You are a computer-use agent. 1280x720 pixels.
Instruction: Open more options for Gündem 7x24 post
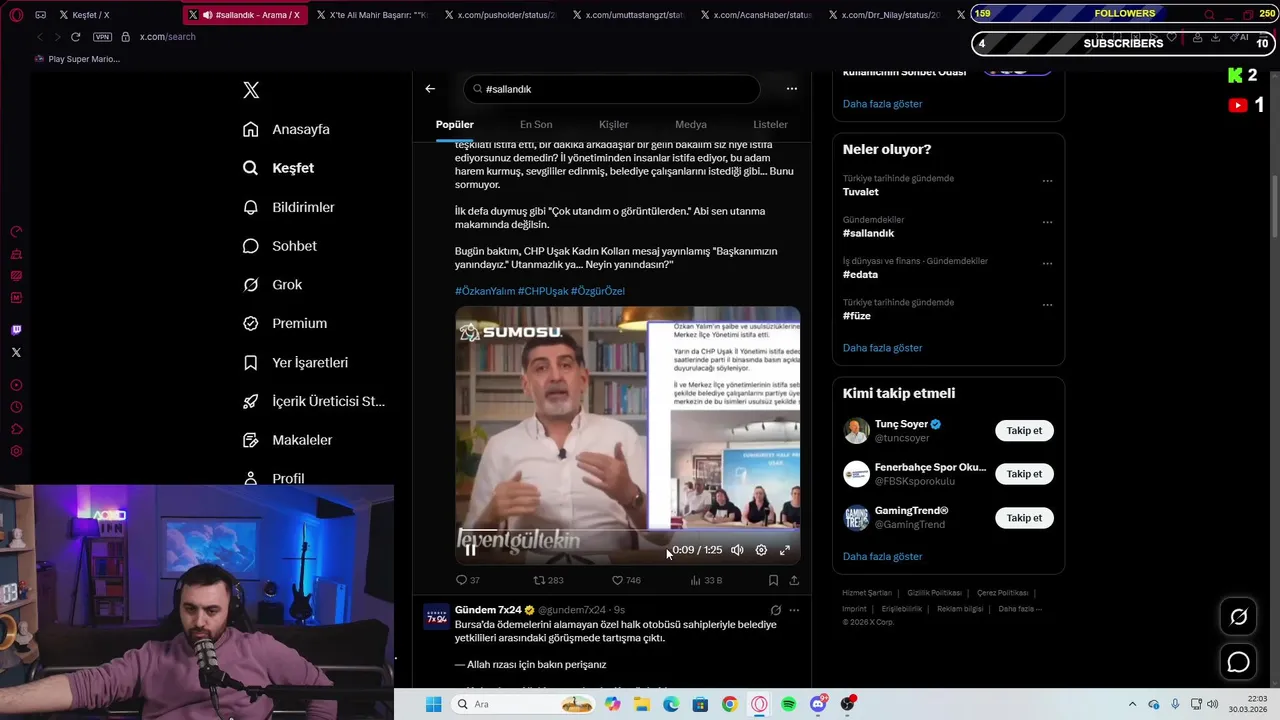point(794,610)
